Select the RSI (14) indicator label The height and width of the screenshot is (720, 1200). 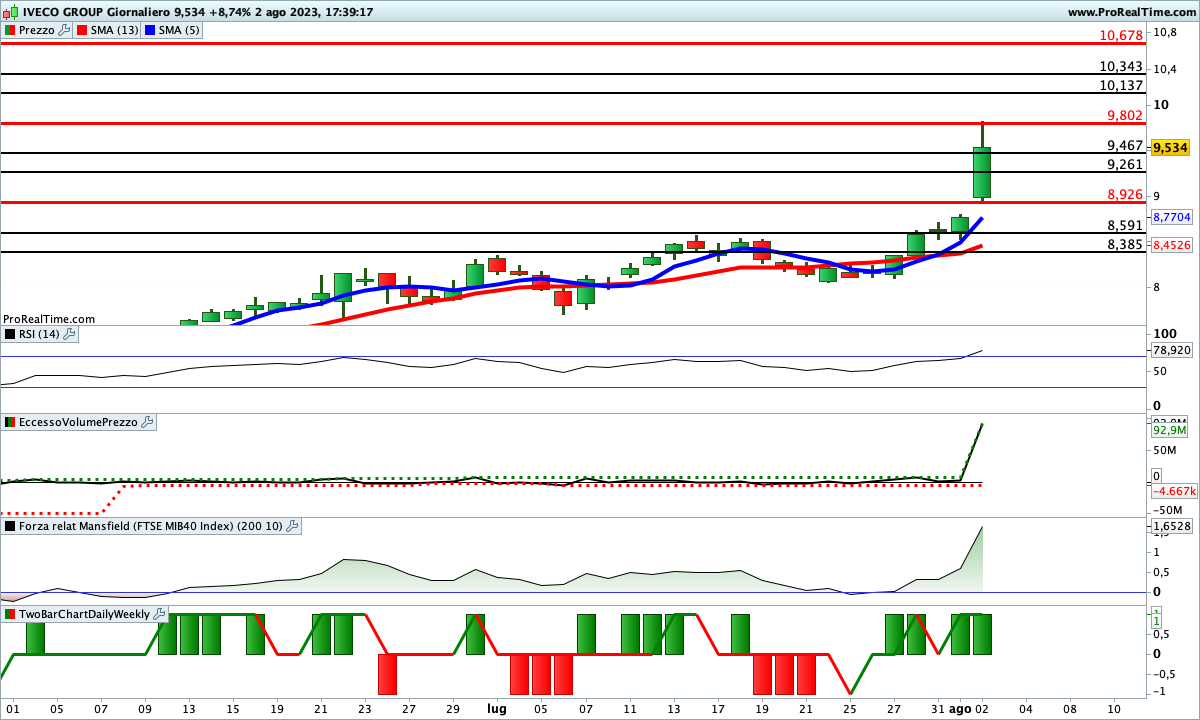40,334
